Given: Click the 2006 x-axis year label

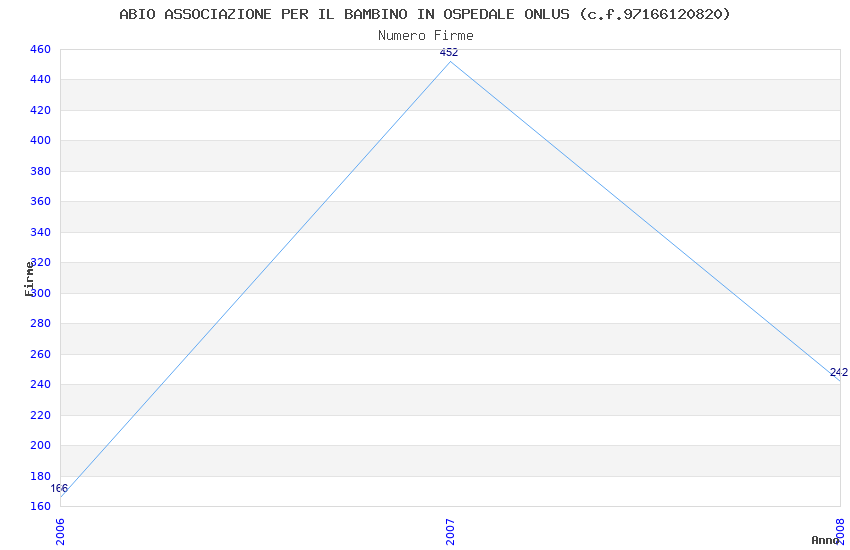Looking at the screenshot, I should [x=60, y=532].
